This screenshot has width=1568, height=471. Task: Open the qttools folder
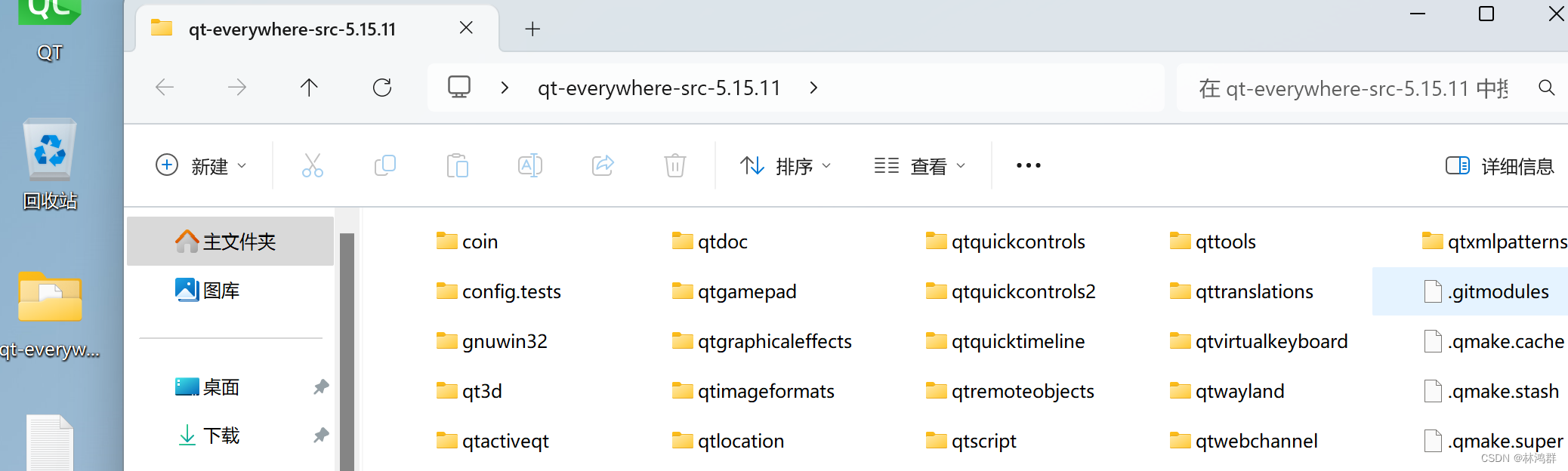(x=1213, y=242)
